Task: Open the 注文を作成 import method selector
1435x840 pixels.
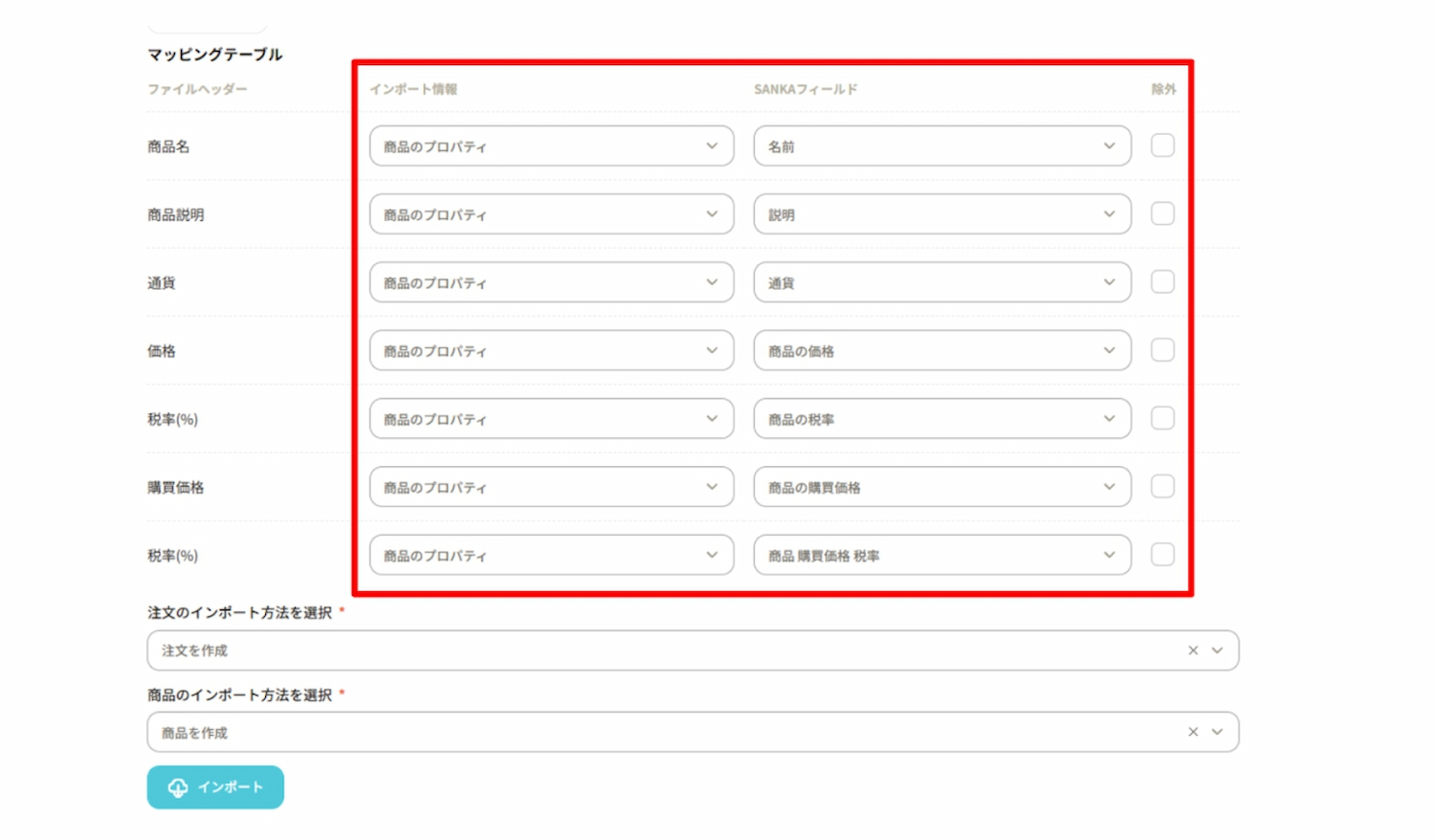Action: pos(670,651)
